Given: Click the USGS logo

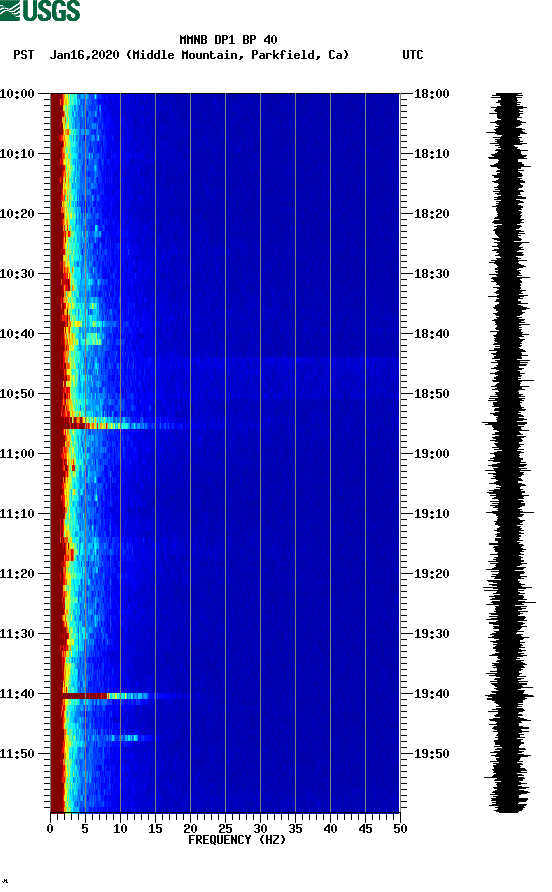Looking at the screenshot, I should [40, 11].
